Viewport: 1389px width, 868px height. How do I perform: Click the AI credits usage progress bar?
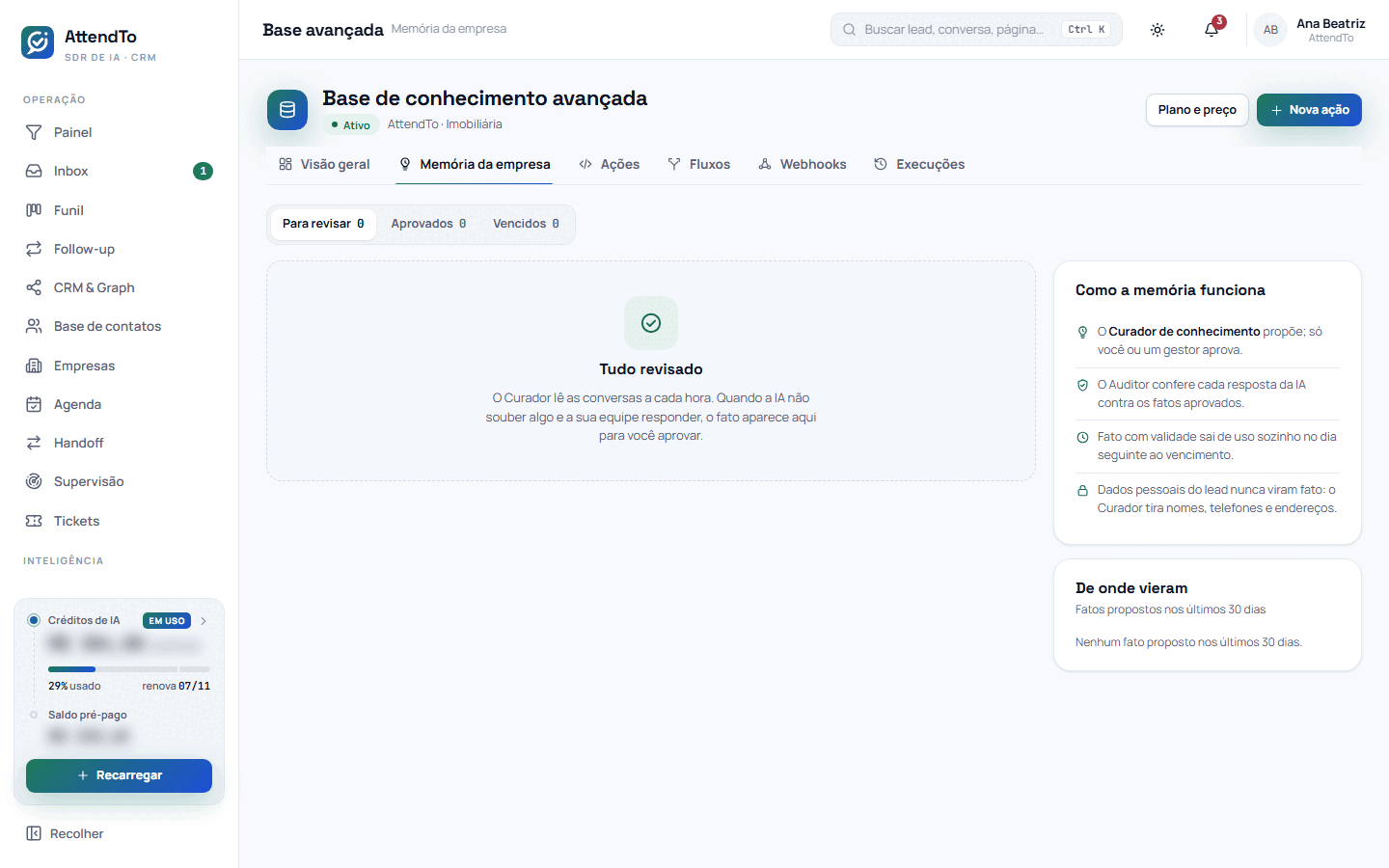pyautogui.click(x=129, y=669)
